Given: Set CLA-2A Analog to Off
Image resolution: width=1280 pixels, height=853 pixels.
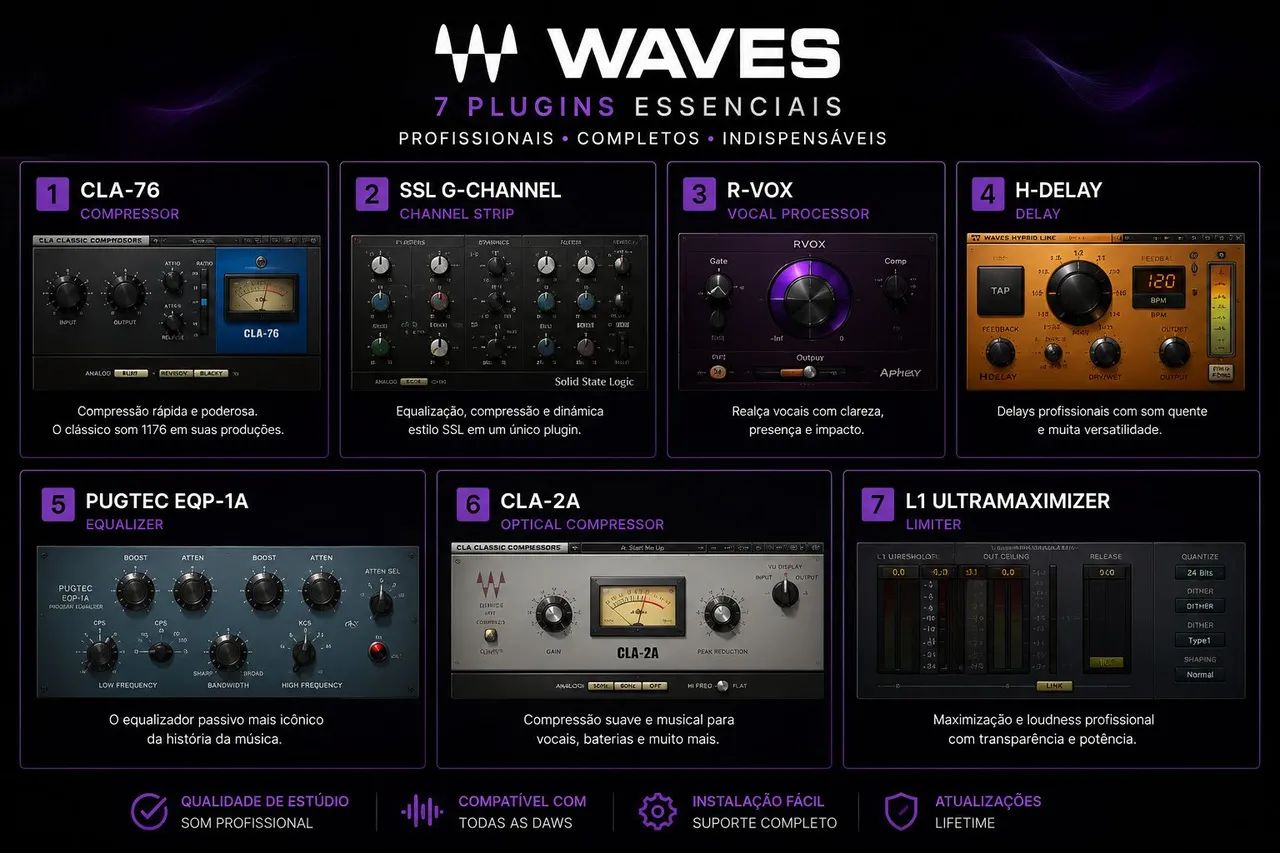Looking at the screenshot, I should pyautogui.click(x=655, y=686).
